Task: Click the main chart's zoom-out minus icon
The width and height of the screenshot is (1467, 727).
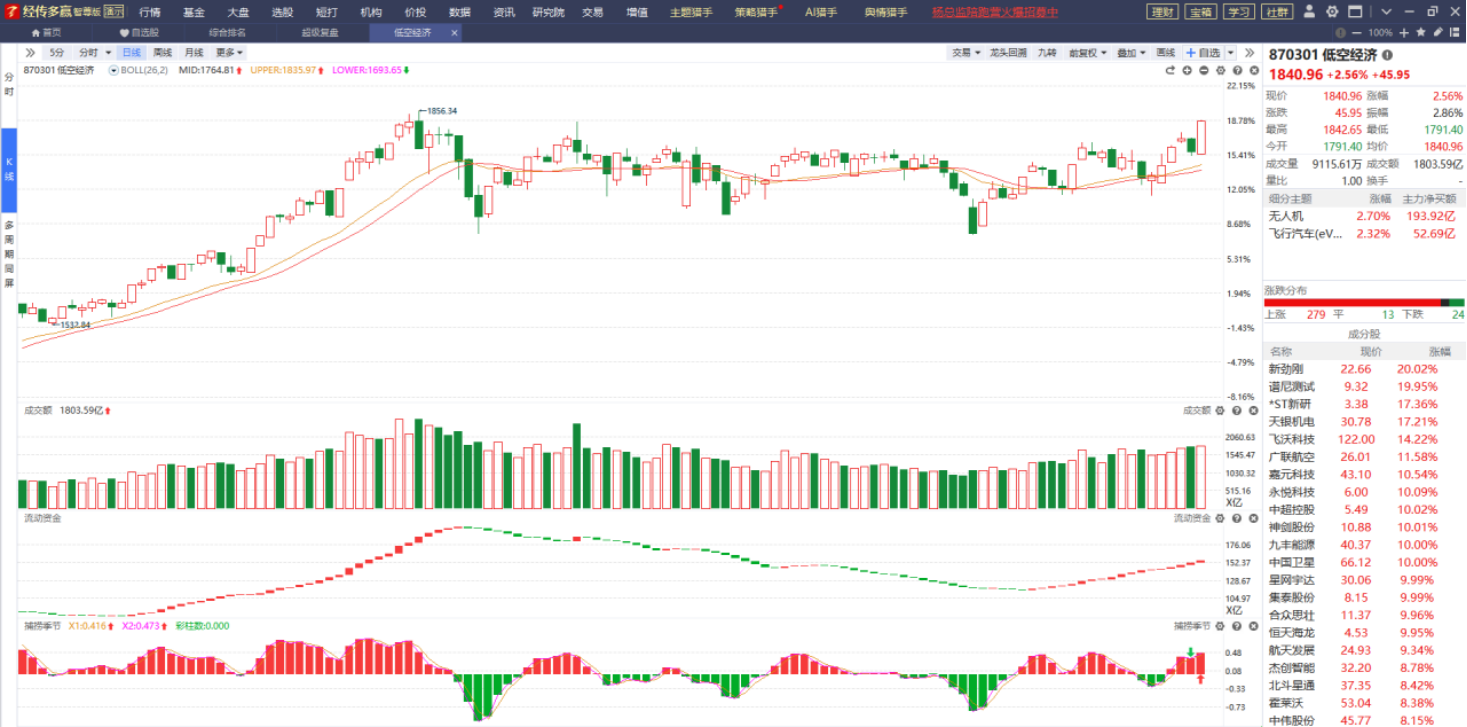Action: (1204, 71)
